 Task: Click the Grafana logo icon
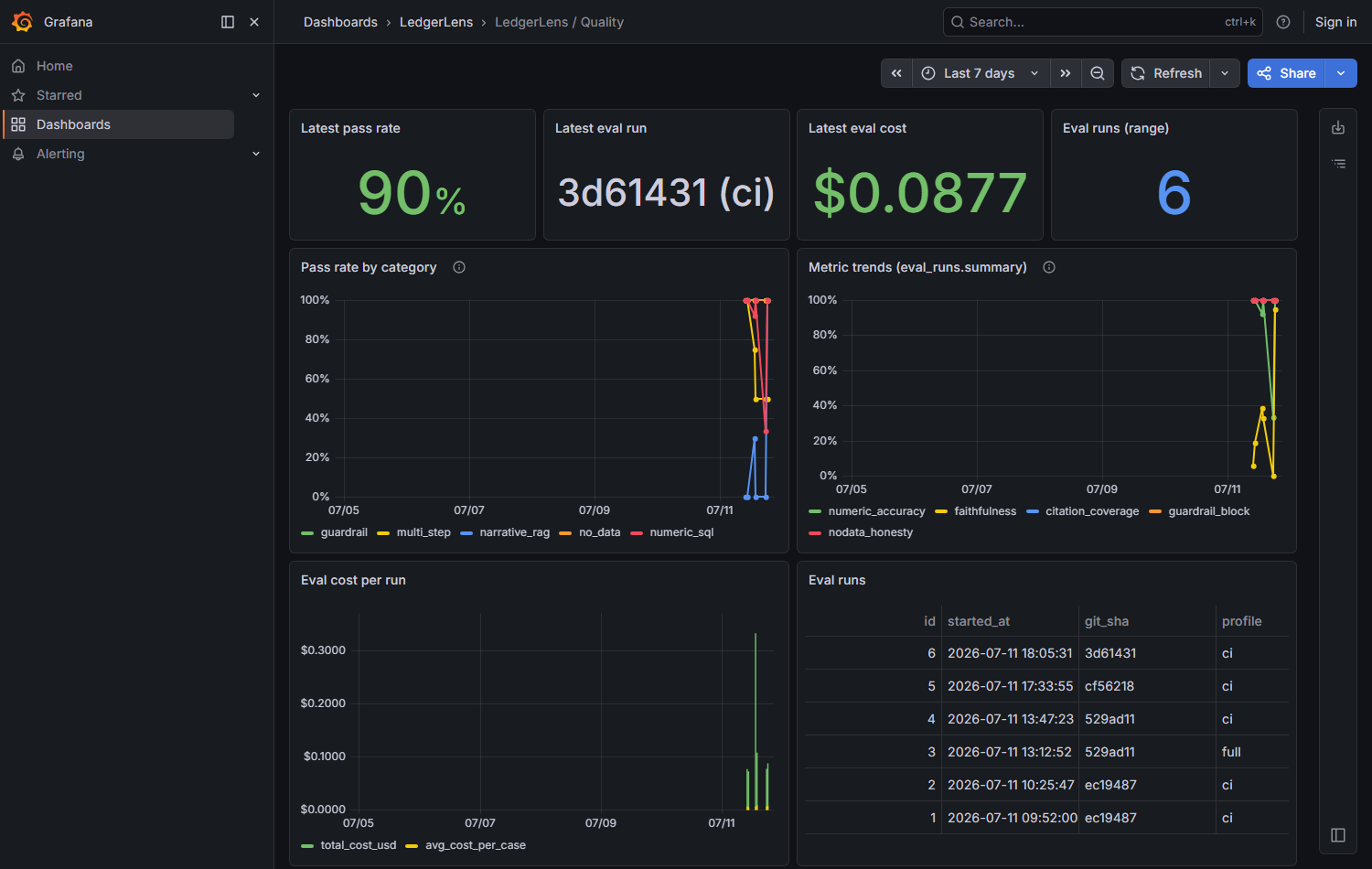22,22
